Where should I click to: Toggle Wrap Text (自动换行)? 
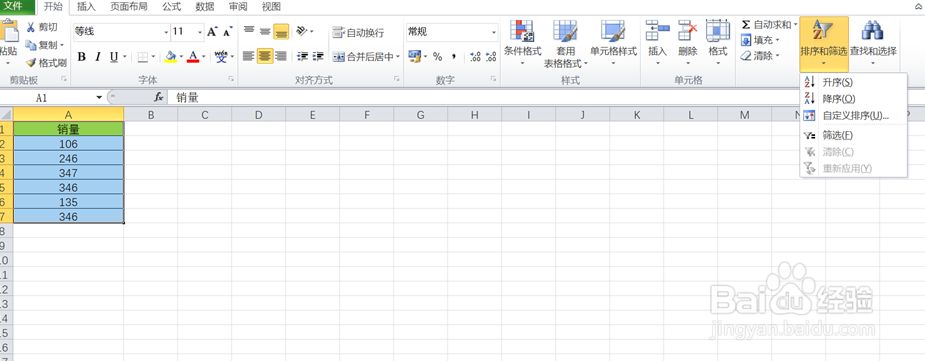click(358, 32)
